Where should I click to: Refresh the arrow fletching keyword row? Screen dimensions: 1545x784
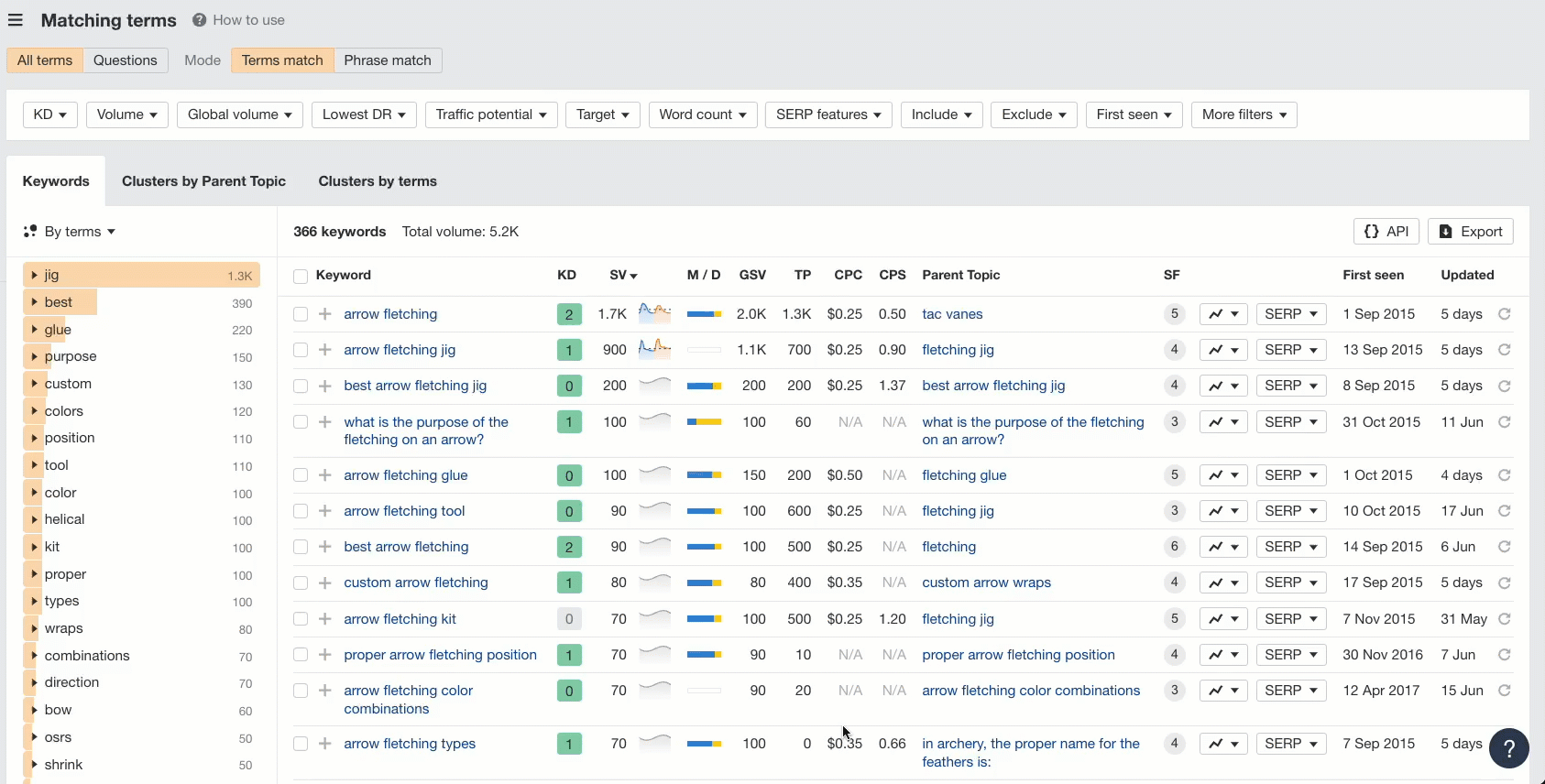(x=1504, y=314)
